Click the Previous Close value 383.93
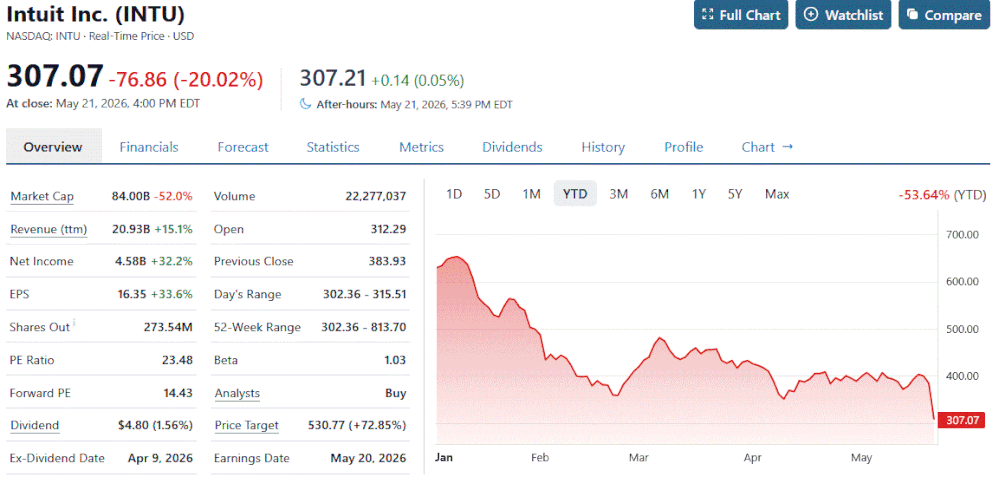 (x=387, y=261)
